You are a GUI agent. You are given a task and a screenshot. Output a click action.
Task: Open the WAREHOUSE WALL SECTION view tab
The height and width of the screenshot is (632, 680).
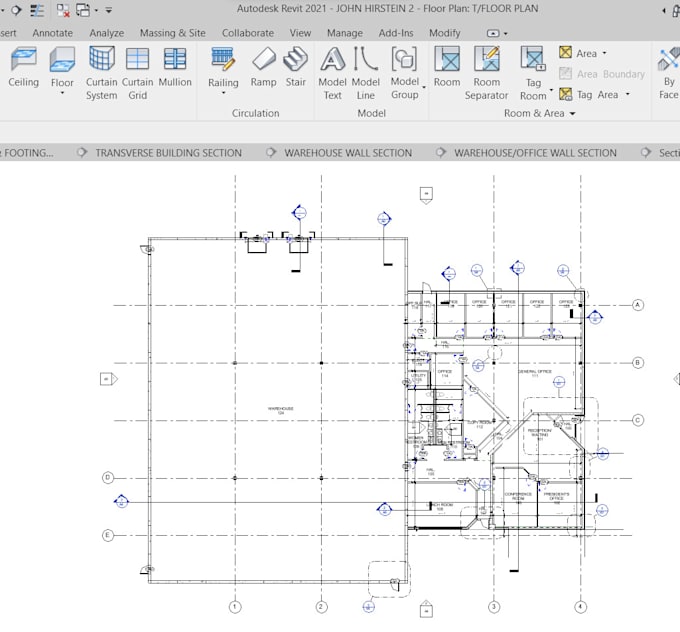tap(348, 153)
